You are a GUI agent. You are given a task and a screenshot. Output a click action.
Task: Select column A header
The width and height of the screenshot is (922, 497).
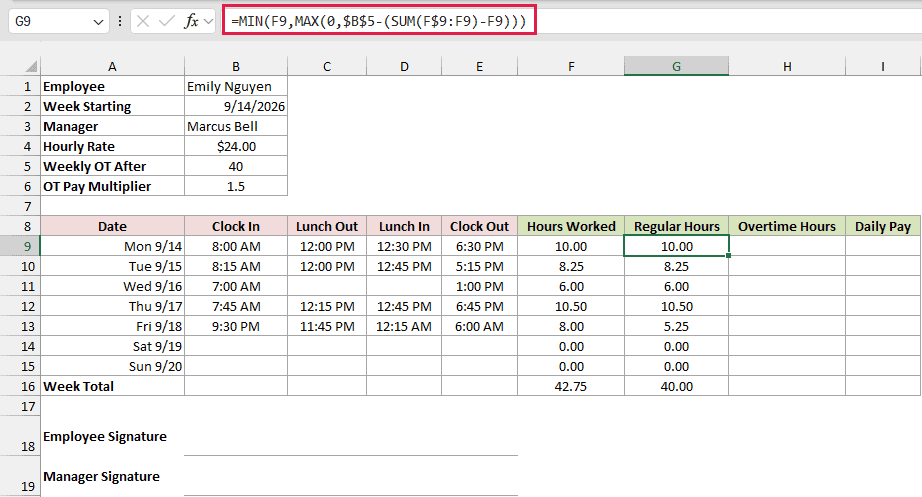click(112, 66)
